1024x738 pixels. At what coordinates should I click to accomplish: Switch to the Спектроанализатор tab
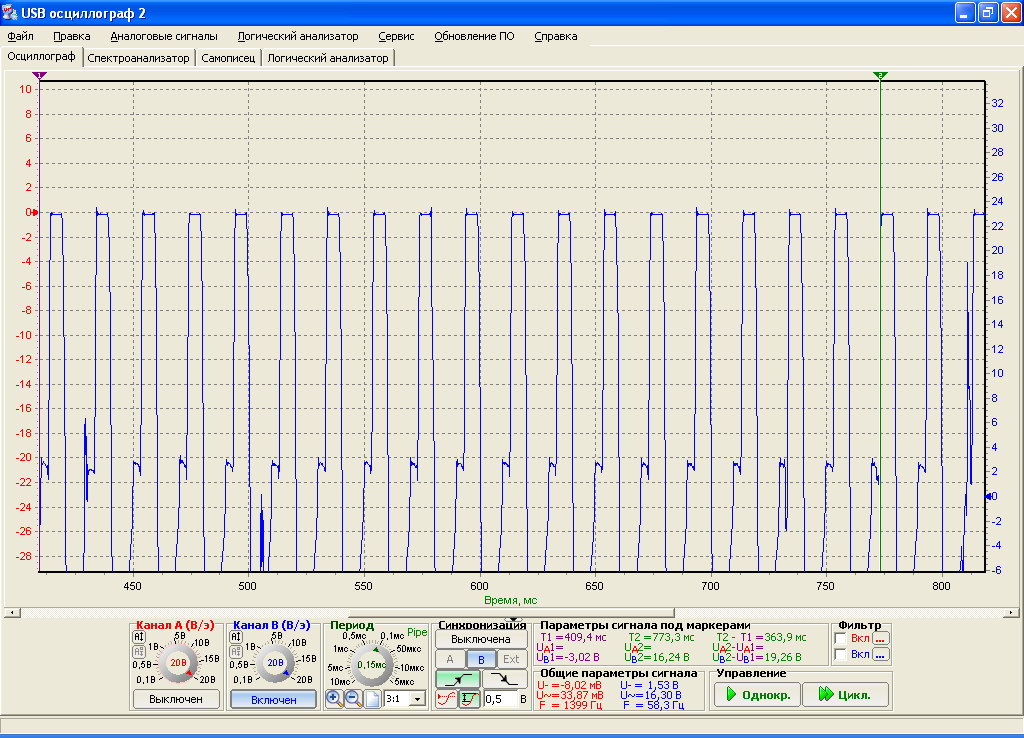click(x=138, y=58)
